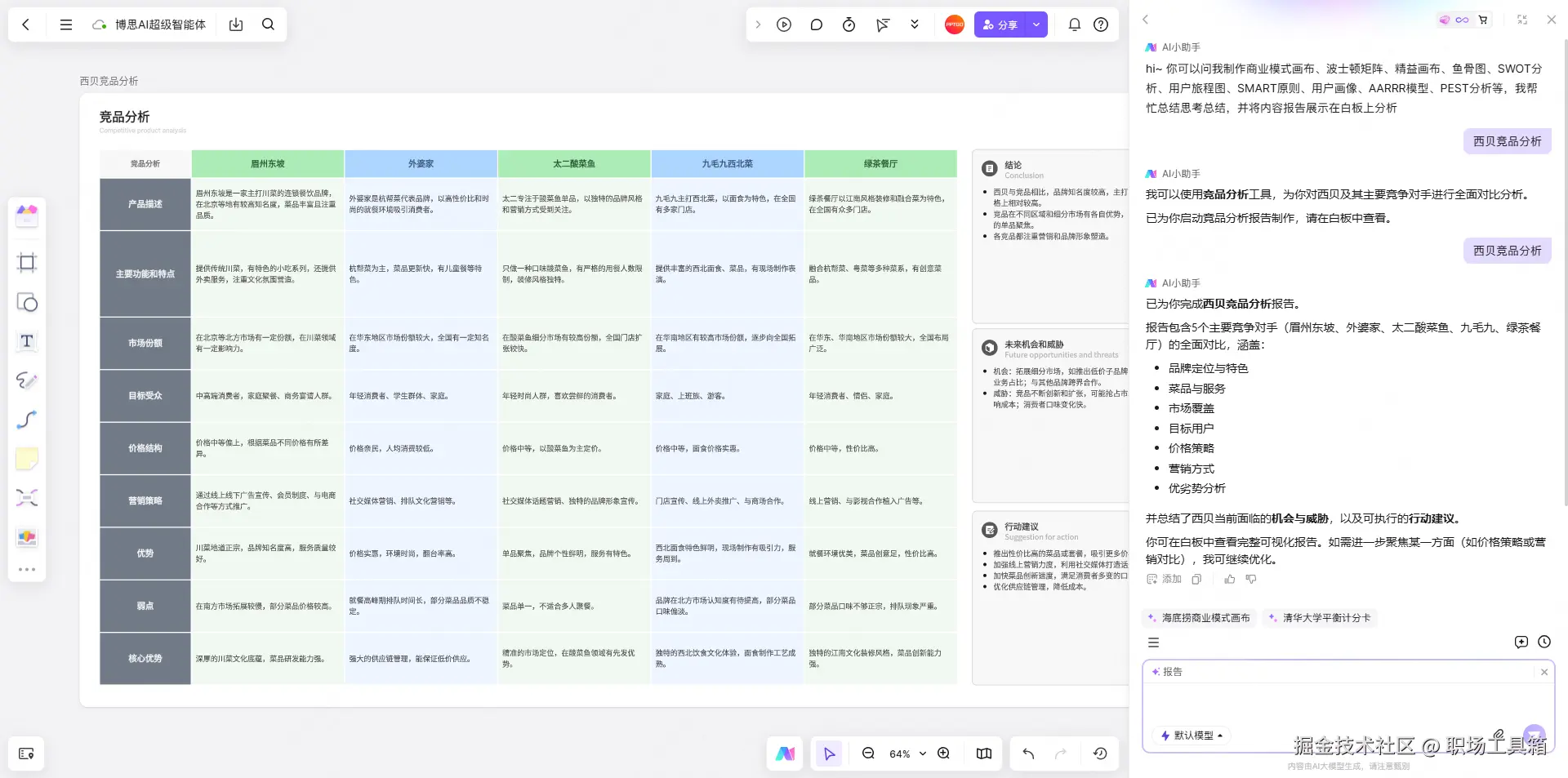1568x778 pixels.
Task: Copy the AI reply
Action: pyautogui.click(x=1196, y=579)
